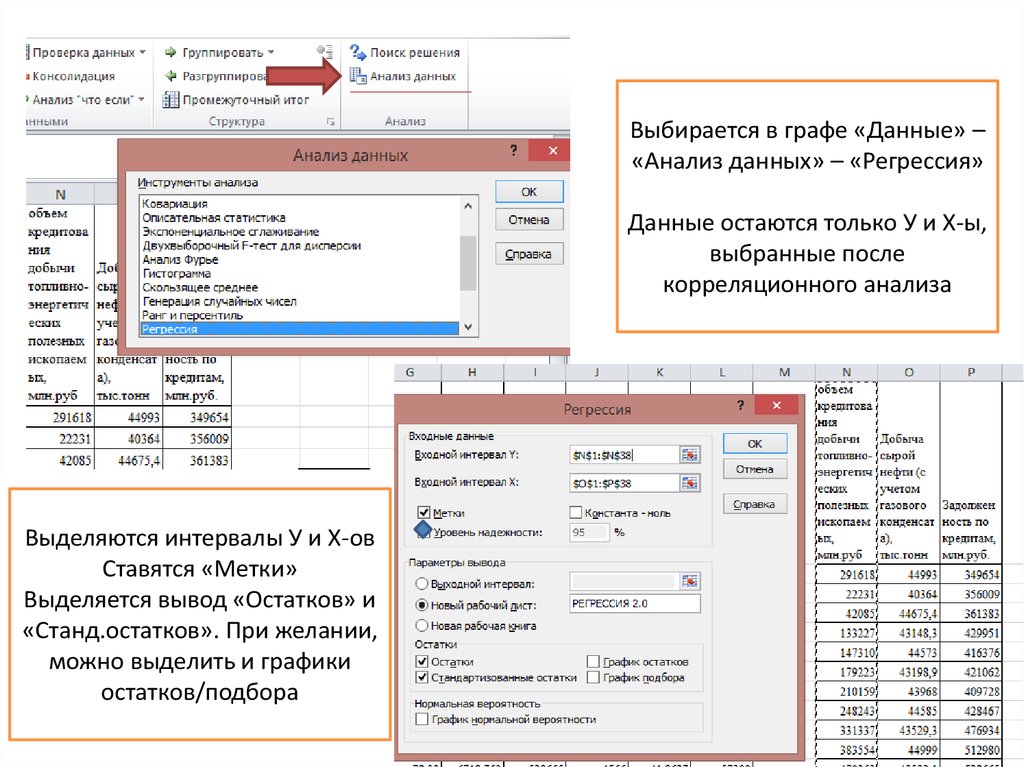Select Гистограмма in the tools list
The height and width of the screenshot is (767, 1024).
(300, 273)
